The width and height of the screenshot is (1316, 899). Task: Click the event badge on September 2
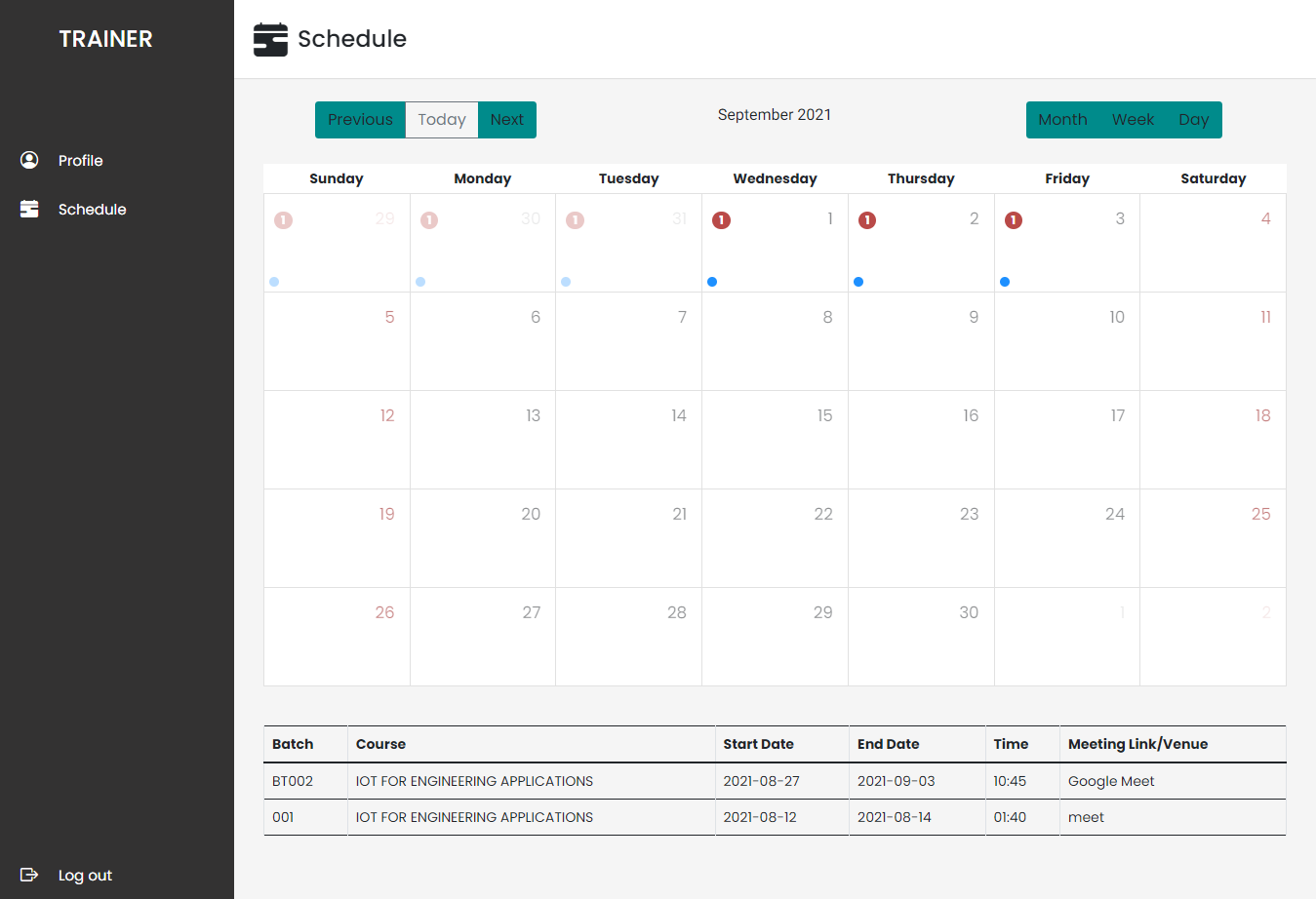click(867, 220)
